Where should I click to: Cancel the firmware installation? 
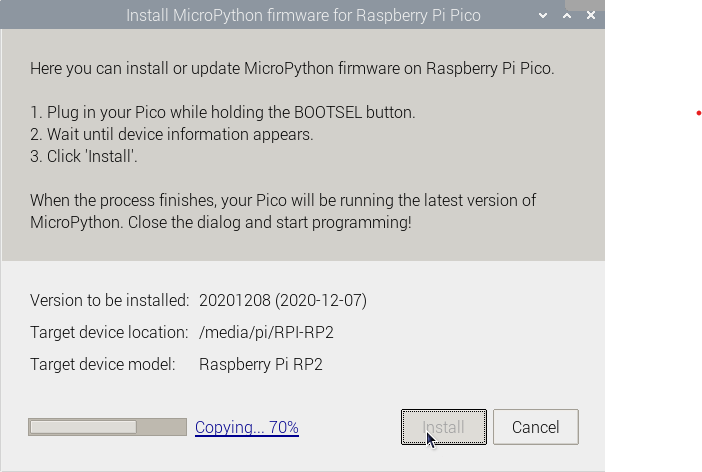point(535,427)
